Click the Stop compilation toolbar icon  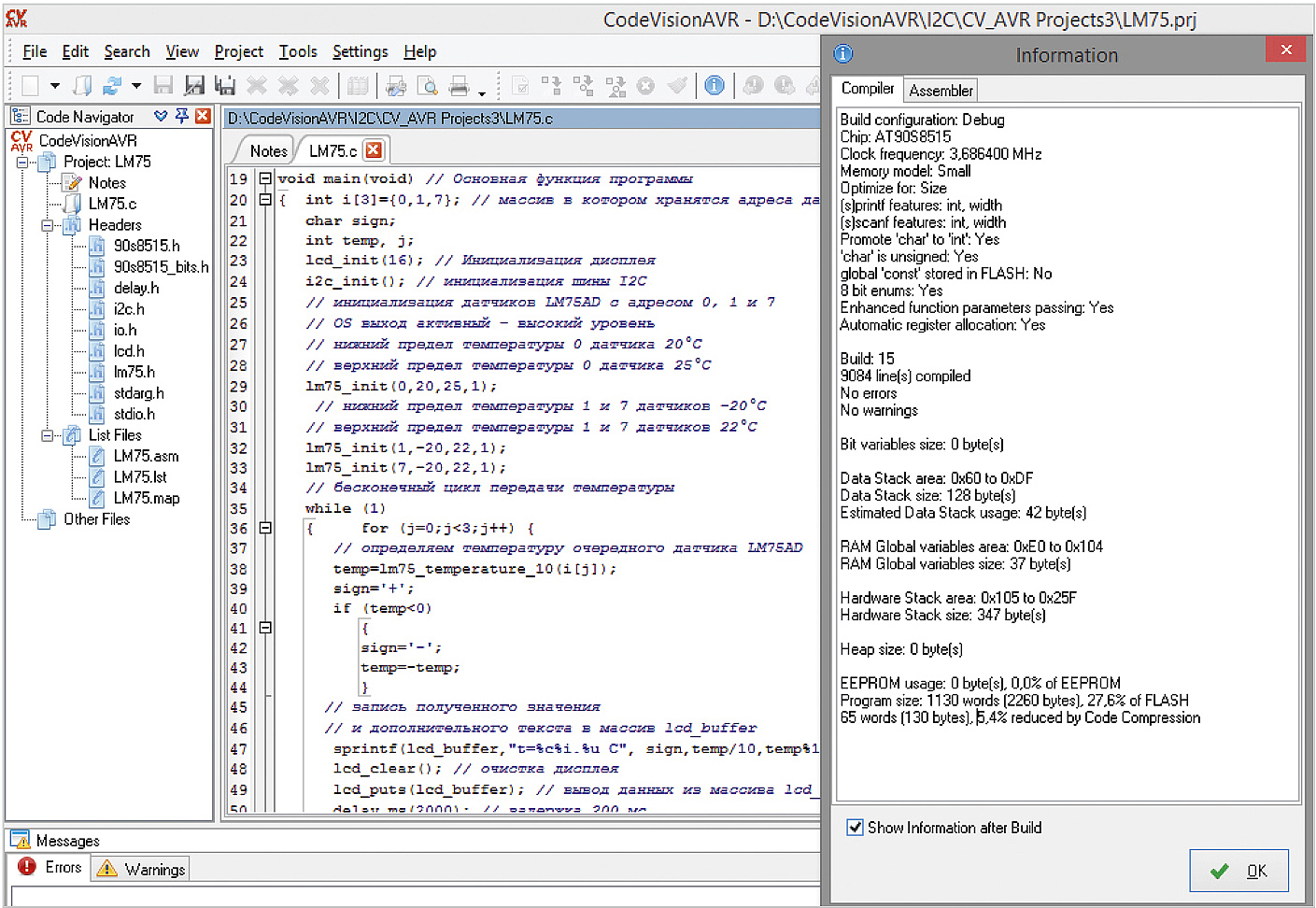(x=645, y=86)
